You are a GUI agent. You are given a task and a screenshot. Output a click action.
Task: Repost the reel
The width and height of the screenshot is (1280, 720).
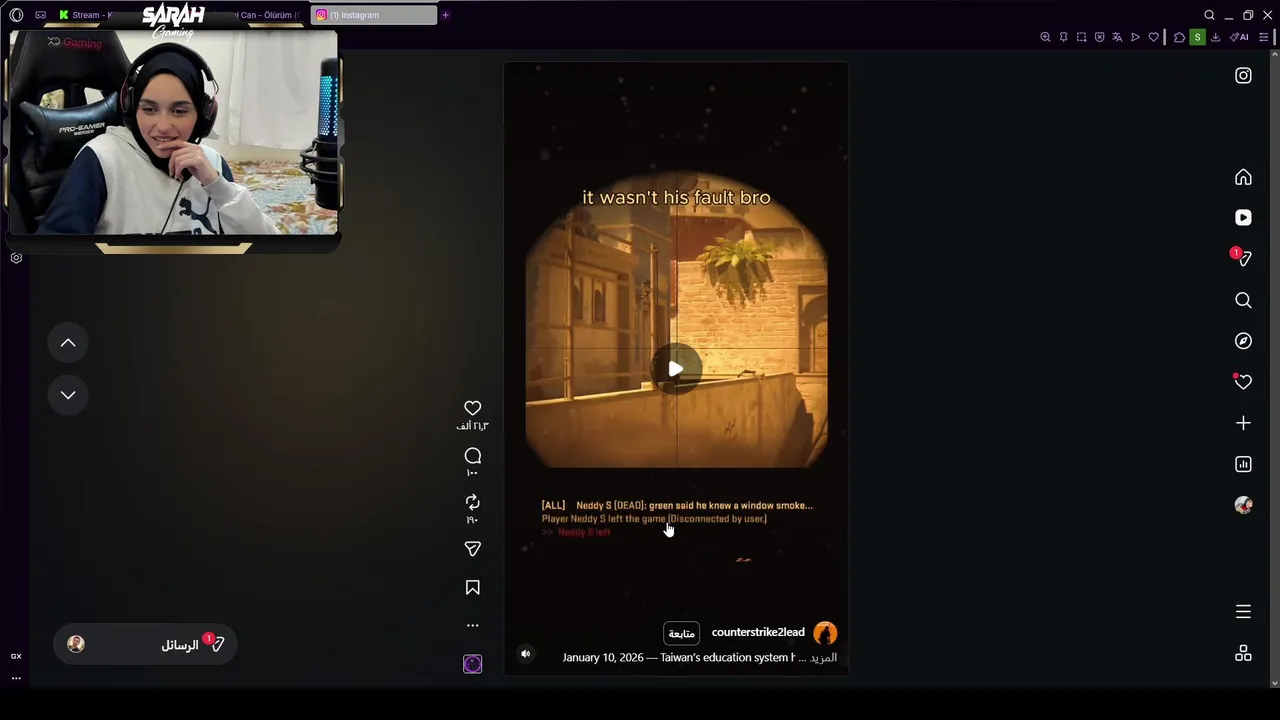(x=473, y=502)
